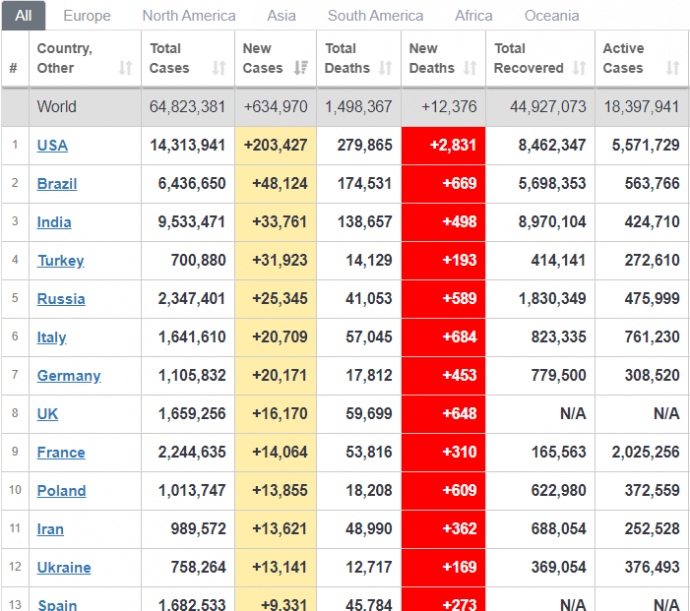View the Oceania tab
690x611 pixels.
[551, 15]
